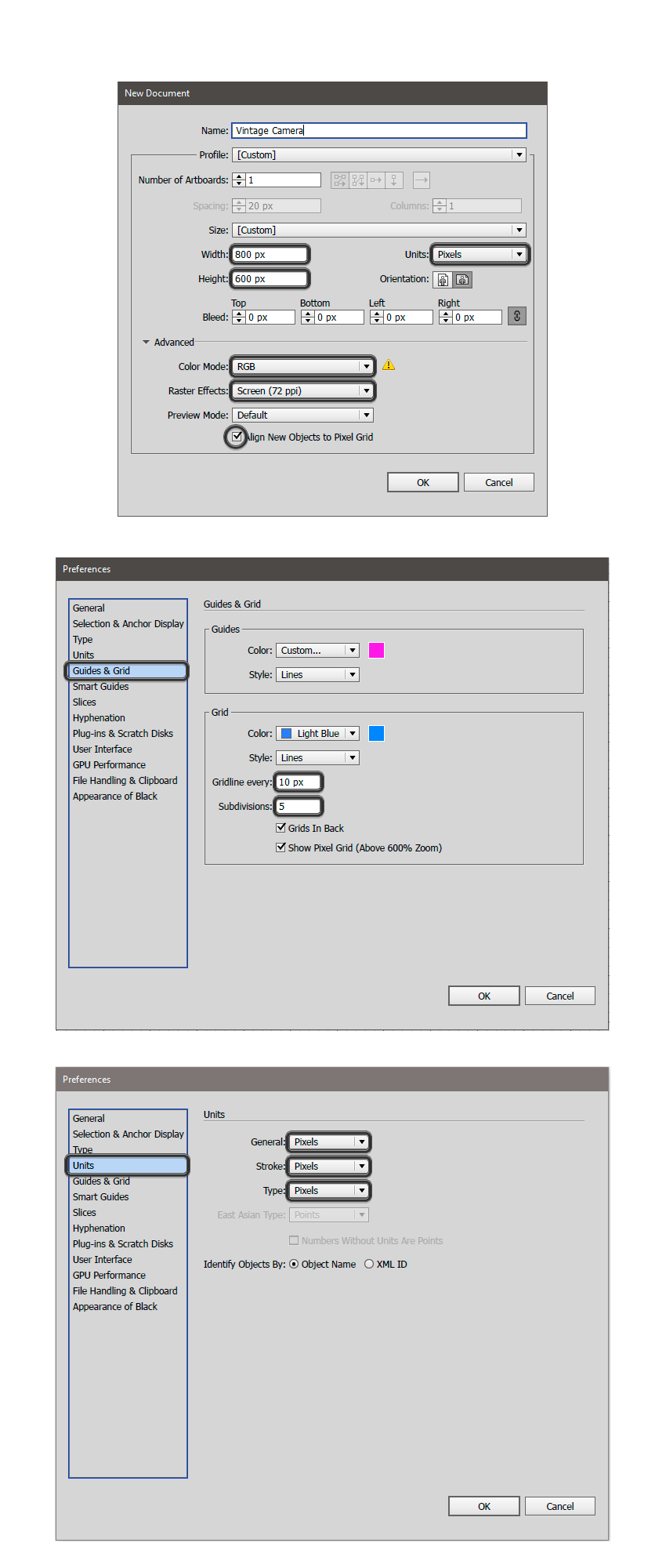The width and height of the screenshot is (666, 1568).
Task: Open Type units dropdown
Action: coord(328,1190)
